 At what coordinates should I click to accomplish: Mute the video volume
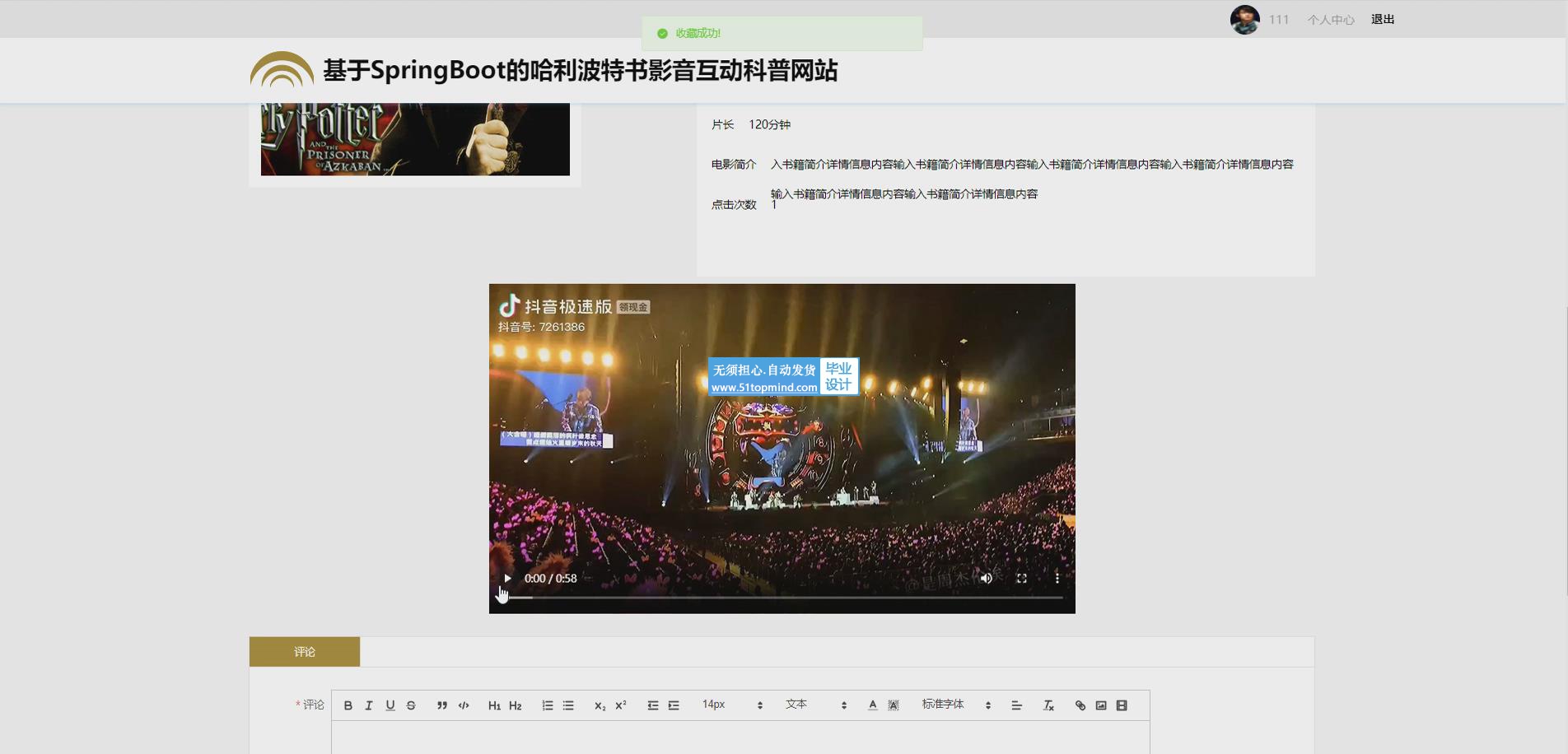986,579
